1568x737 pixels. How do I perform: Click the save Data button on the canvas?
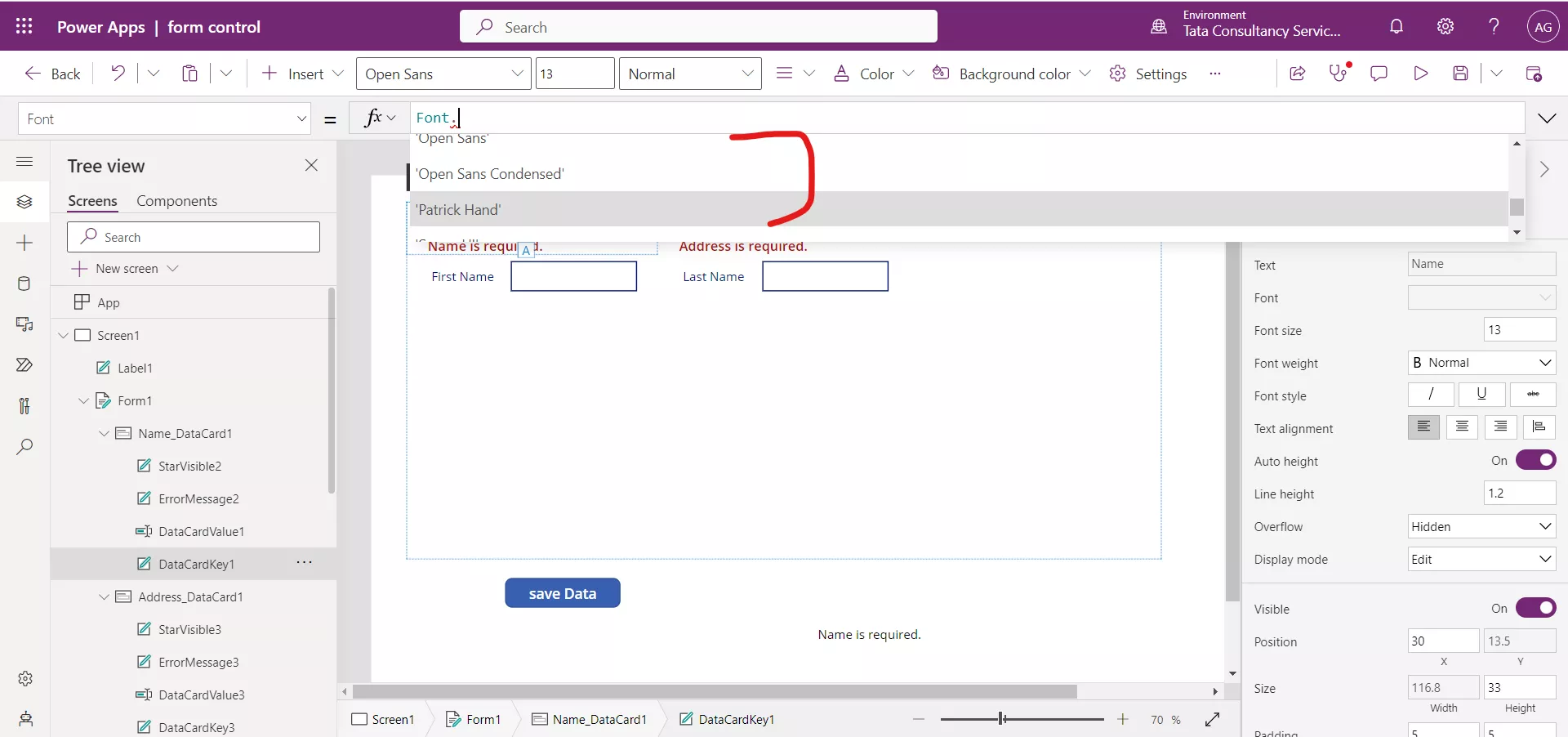563,592
